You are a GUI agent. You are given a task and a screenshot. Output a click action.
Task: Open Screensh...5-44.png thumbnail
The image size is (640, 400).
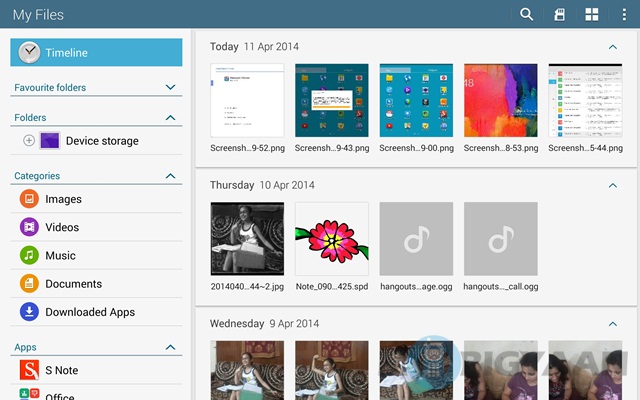(x=585, y=100)
